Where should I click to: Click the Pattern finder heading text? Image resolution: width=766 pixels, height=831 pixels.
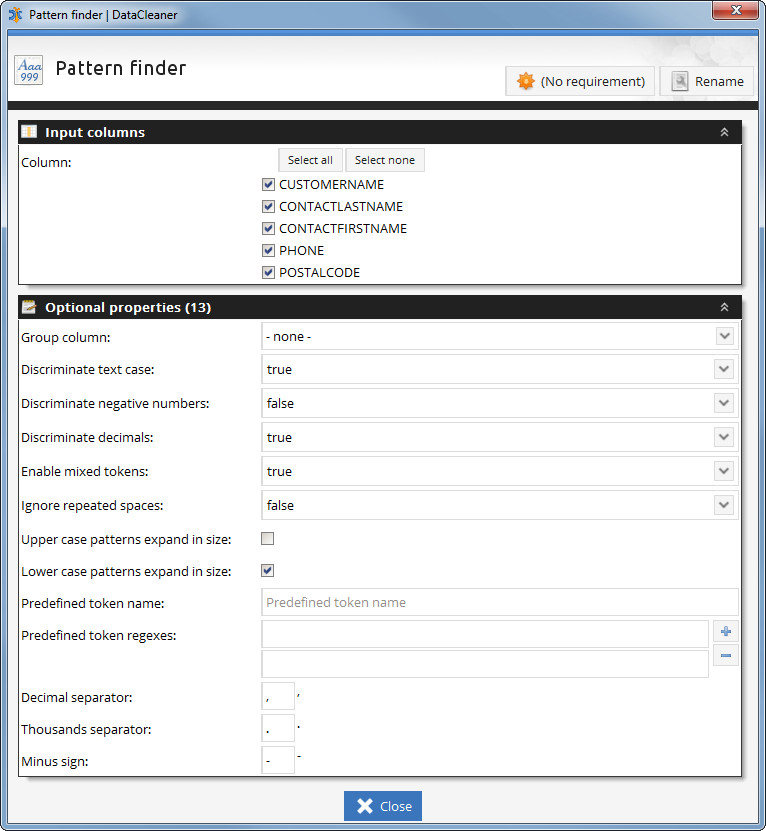[121, 68]
